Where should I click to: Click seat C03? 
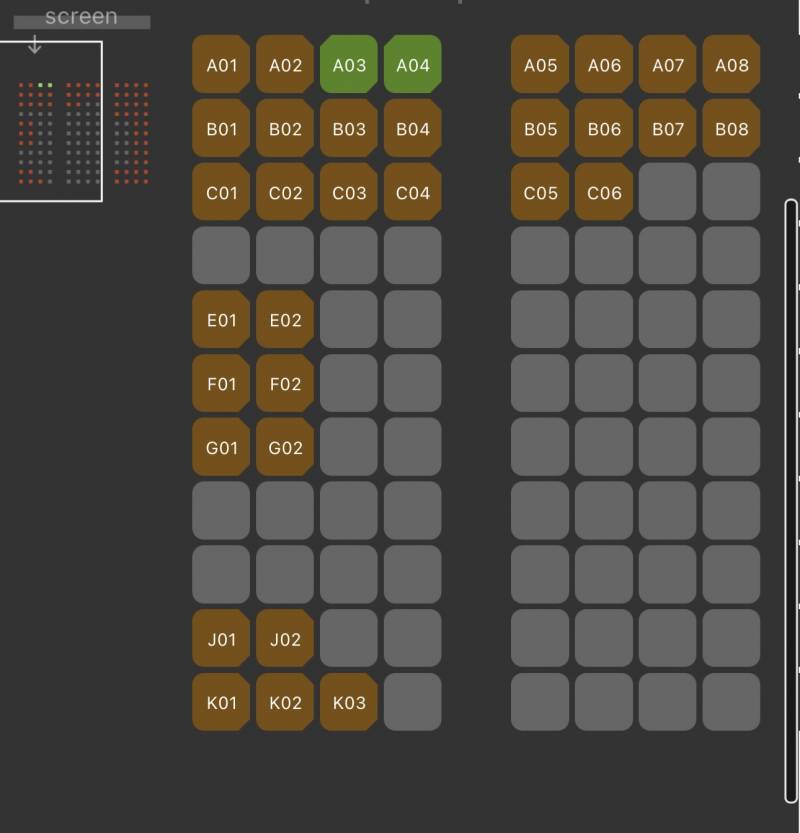click(348, 192)
